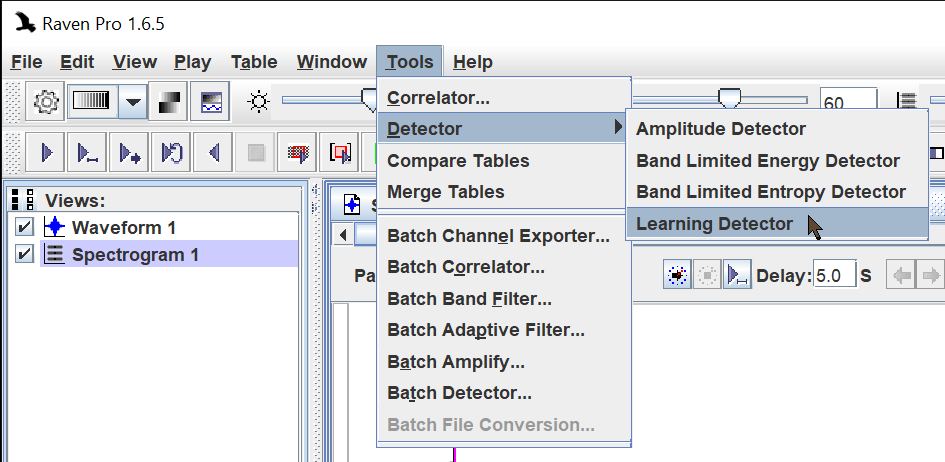Choose Batch Correlator... menu item
The width and height of the screenshot is (945, 462).
pos(504,267)
